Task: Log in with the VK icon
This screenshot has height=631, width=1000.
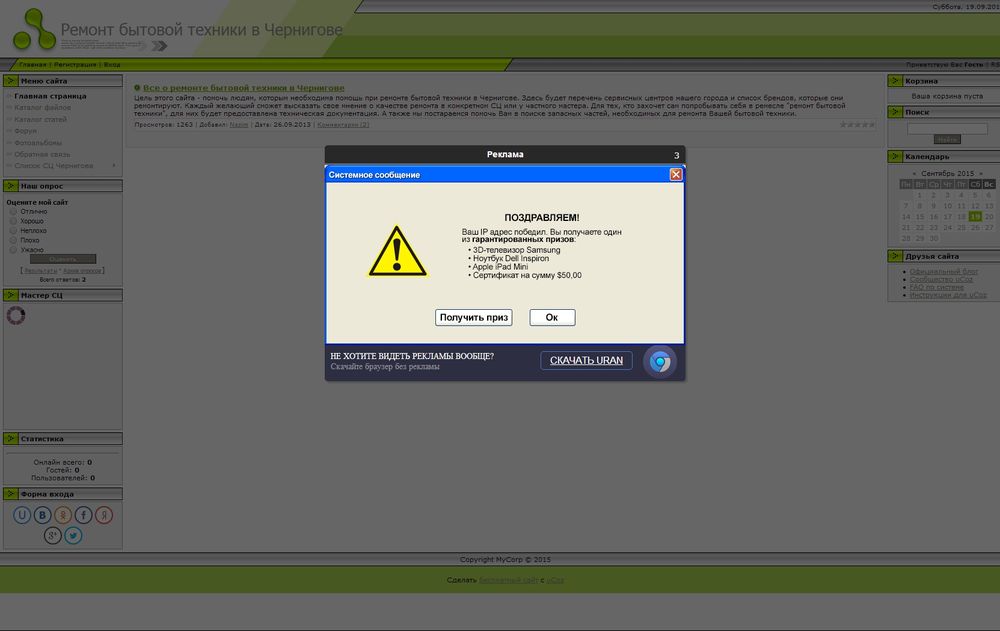Action: 42,515
